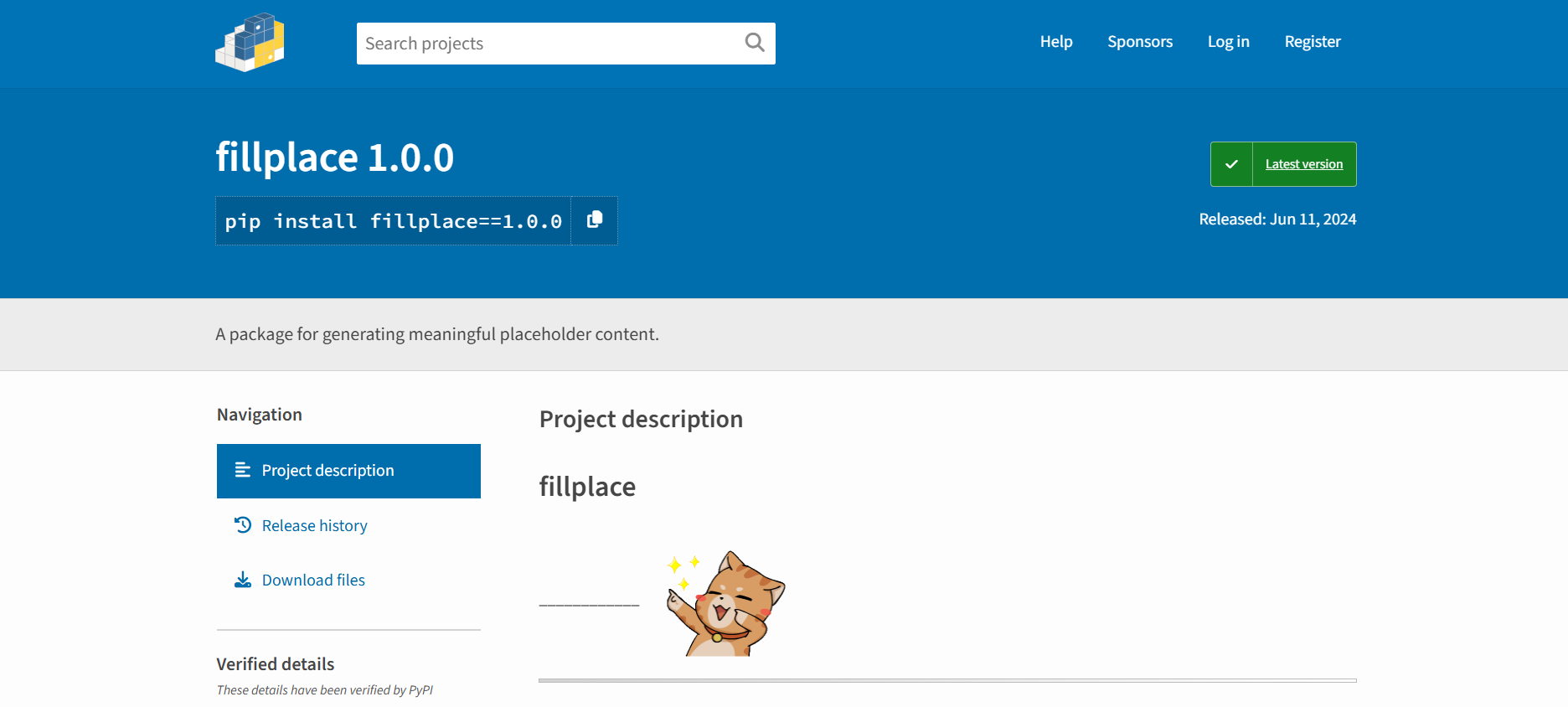Focus the Search projects field
Viewport: 1568px width, 707px height.
tap(566, 44)
